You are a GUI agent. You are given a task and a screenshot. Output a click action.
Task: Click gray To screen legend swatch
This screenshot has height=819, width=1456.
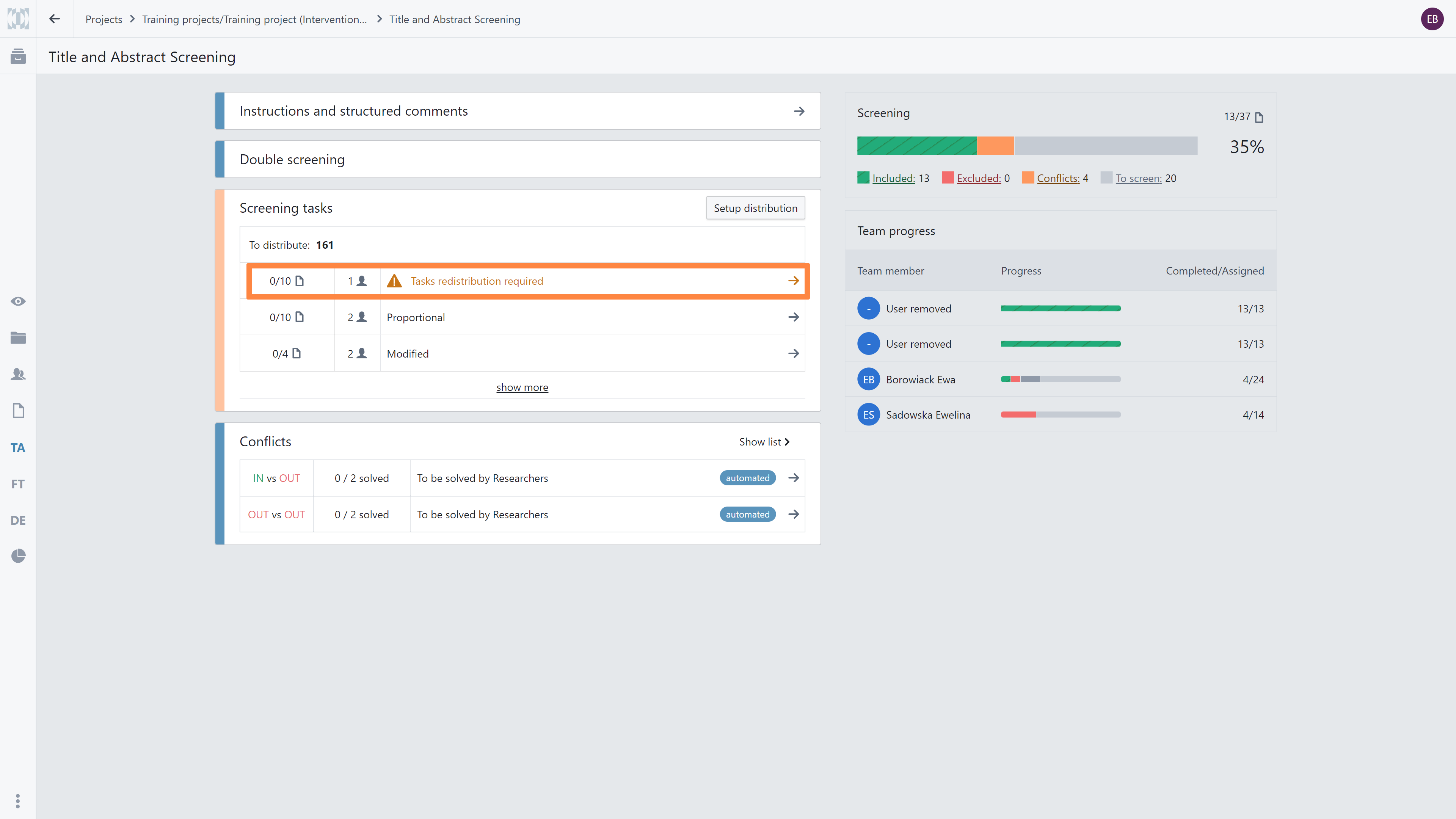pos(1107,177)
